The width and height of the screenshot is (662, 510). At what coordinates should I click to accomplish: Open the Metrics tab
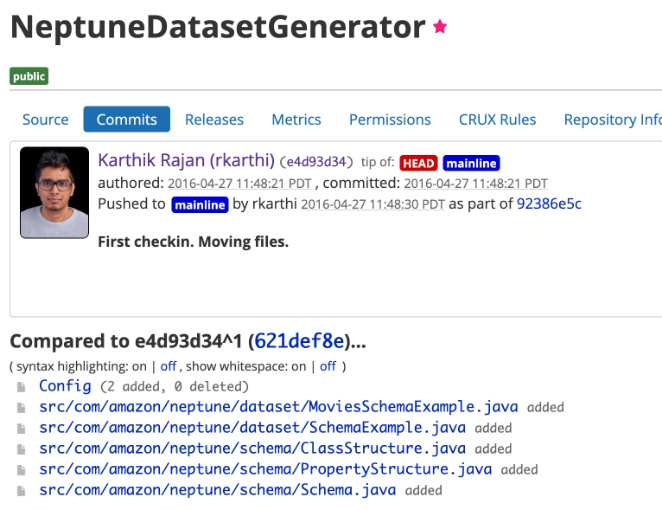[296, 119]
